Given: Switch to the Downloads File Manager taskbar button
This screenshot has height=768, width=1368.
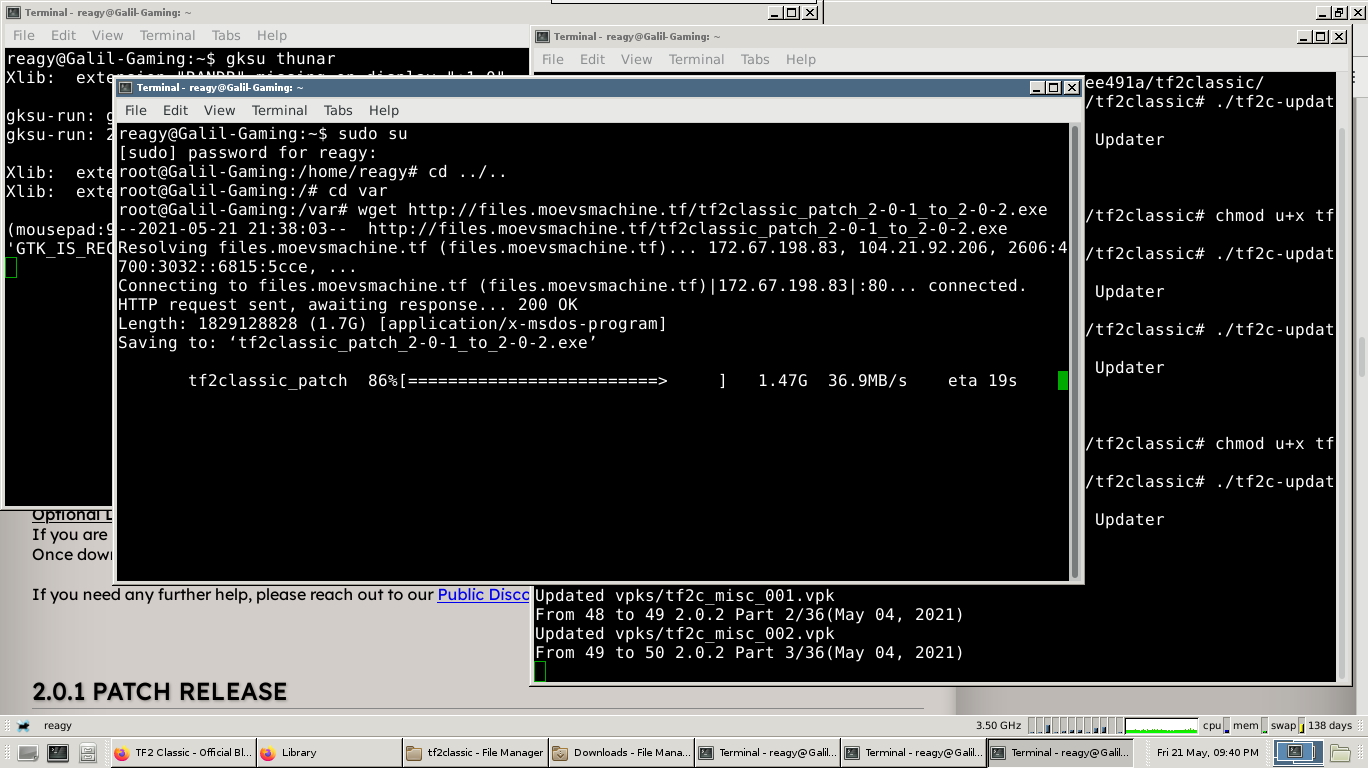Looking at the screenshot, I should tap(620, 753).
